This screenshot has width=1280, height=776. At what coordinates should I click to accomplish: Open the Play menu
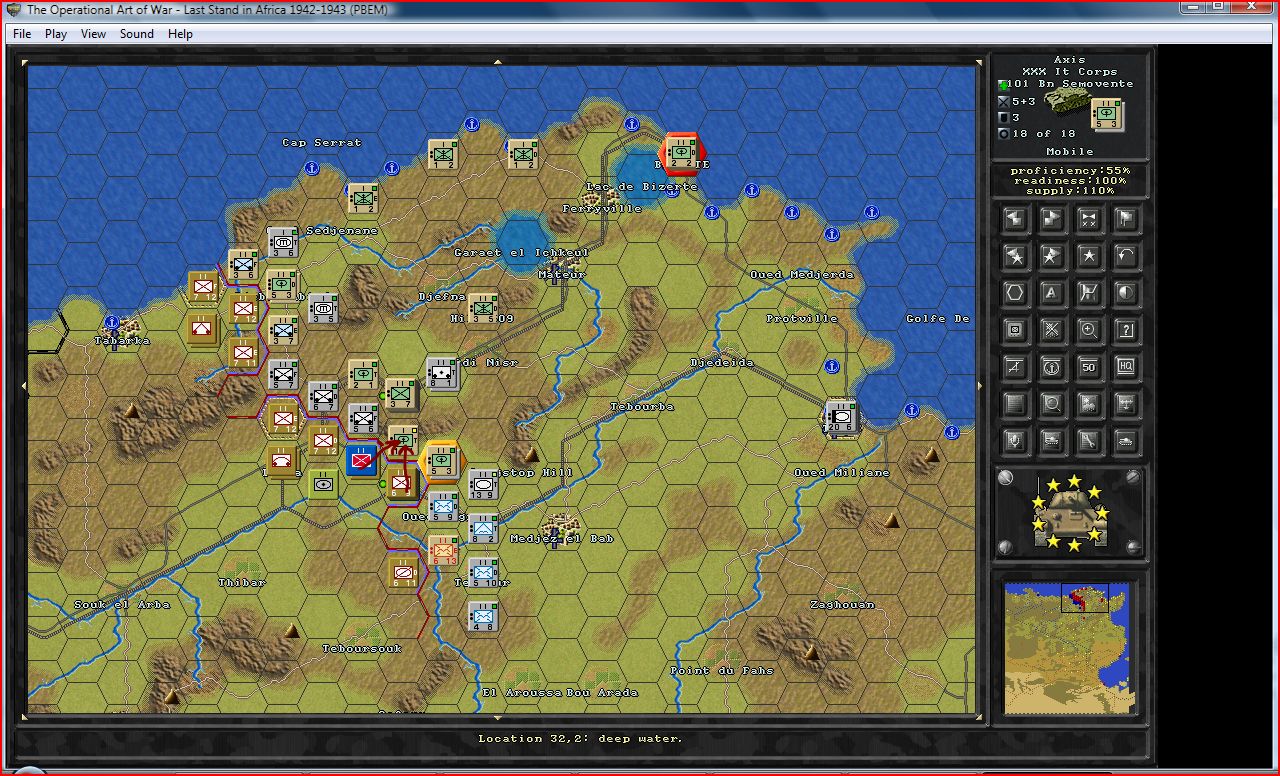[56, 34]
